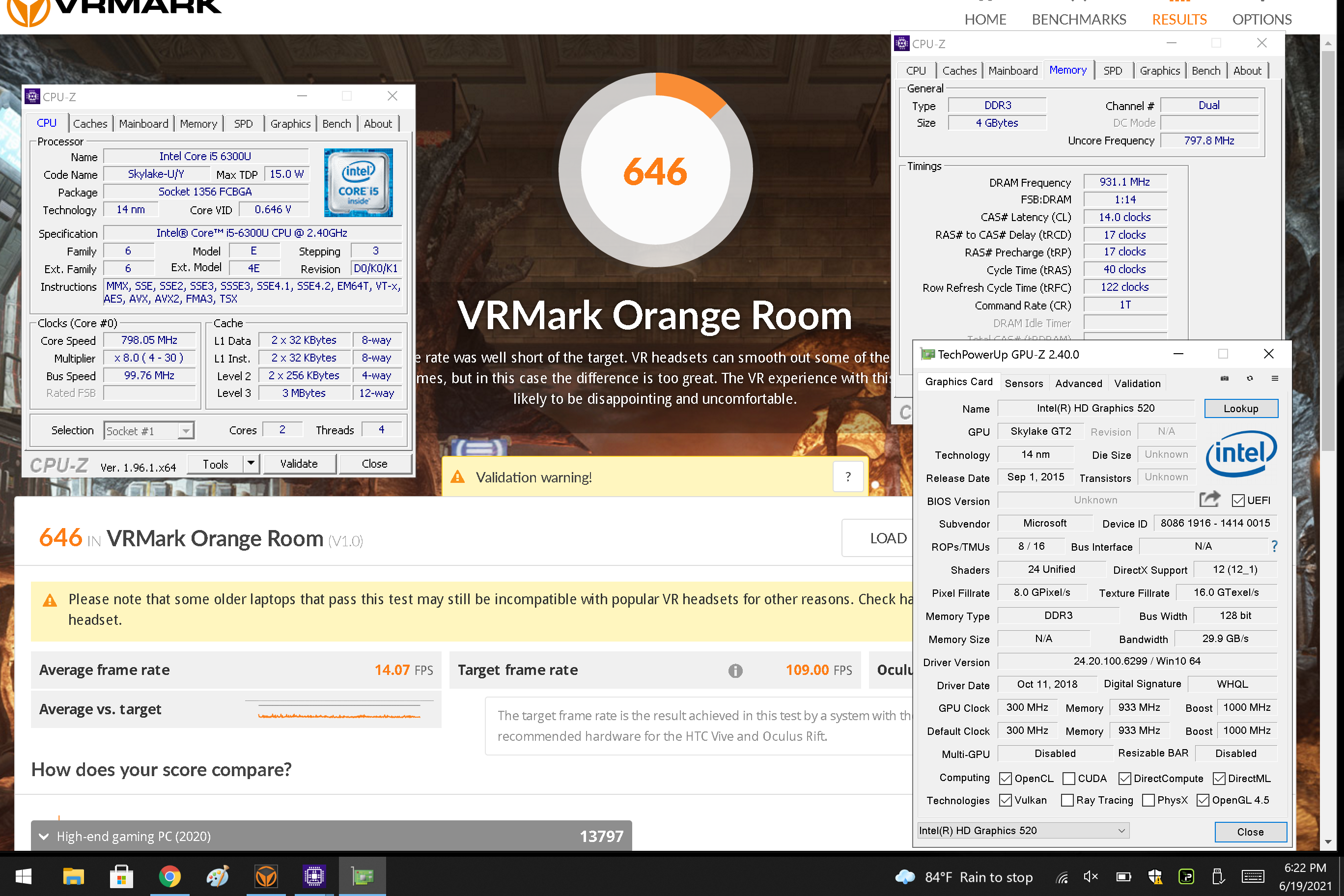Open Google Chrome from the taskbar
Viewport: 1344px width, 896px height.
point(169,876)
